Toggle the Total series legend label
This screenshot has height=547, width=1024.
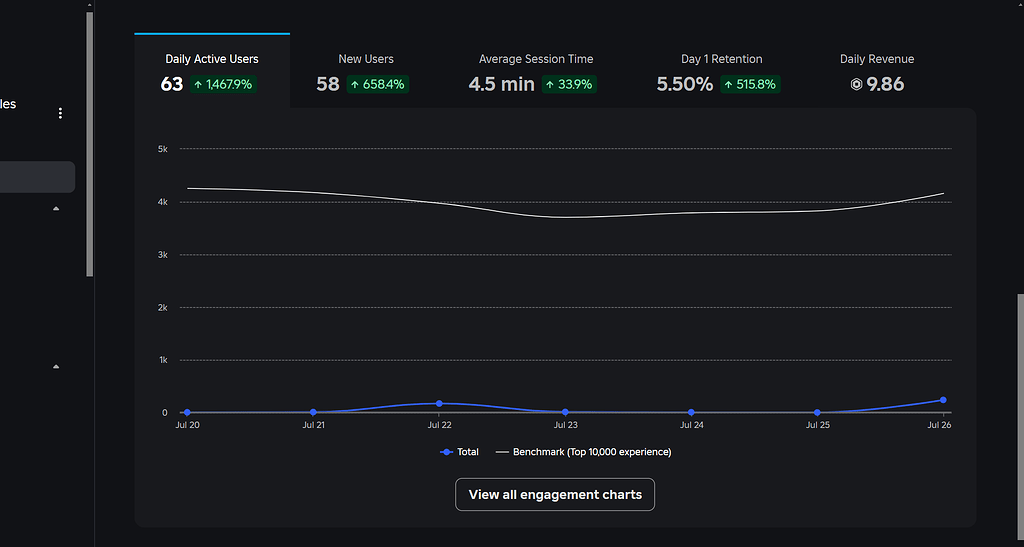tap(468, 452)
